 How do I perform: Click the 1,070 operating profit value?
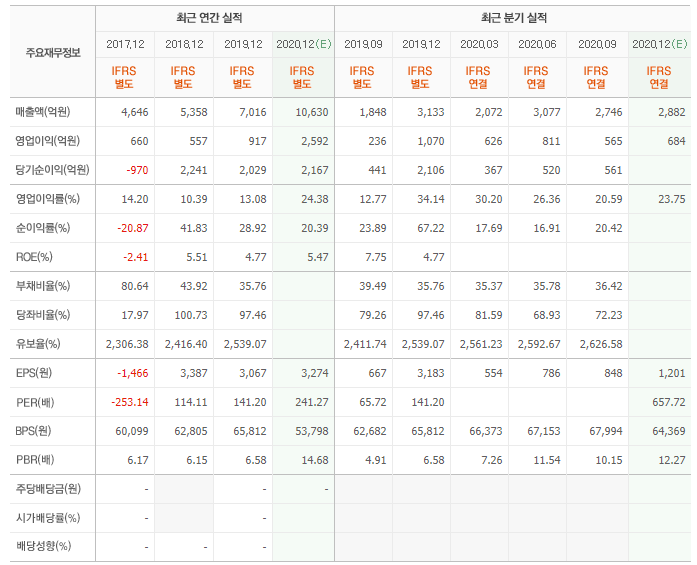click(x=431, y=141)
